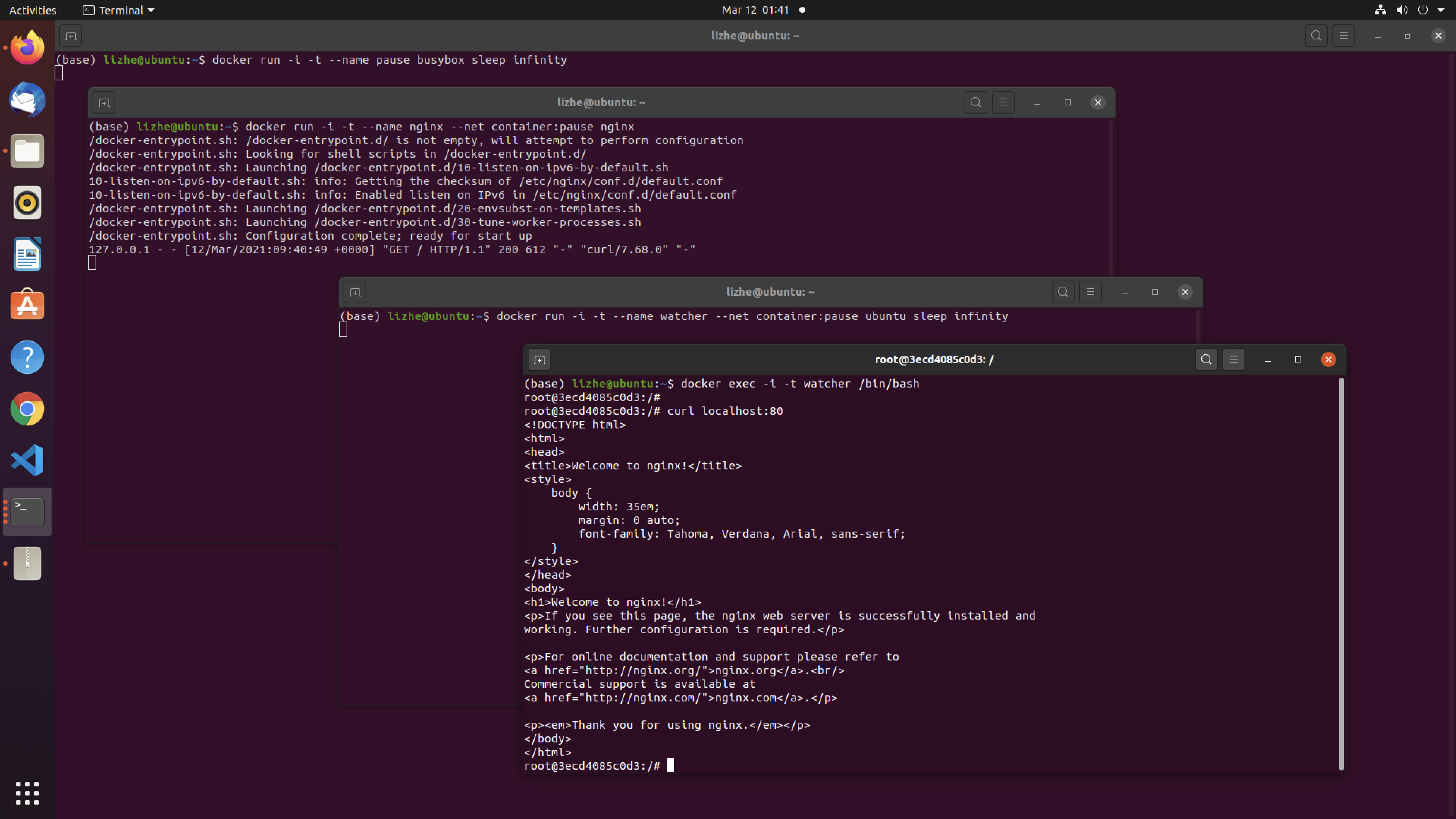Click the '<h1>Welcome to nginx!</h1>' line
The width and height of the screenshot is (1456, 819).
(x=612, y=602)
